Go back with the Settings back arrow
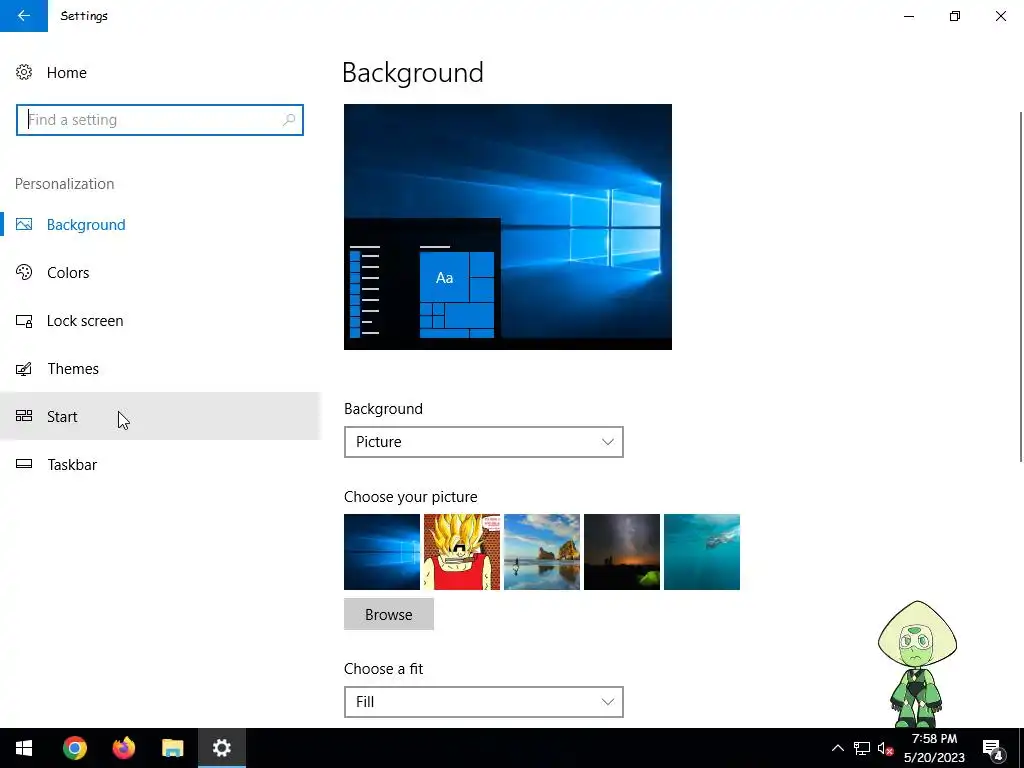This screenshot has width=1024, height=768. point(24,16)
